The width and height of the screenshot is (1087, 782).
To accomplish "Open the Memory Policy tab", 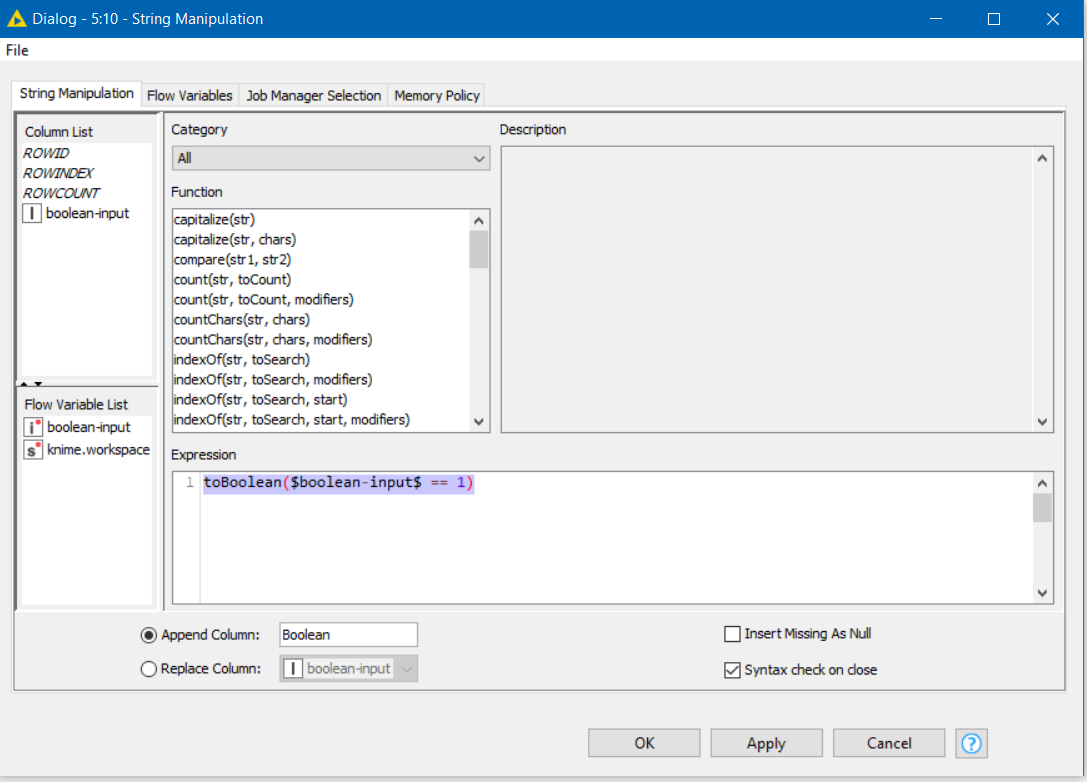I will click(437, 96).
